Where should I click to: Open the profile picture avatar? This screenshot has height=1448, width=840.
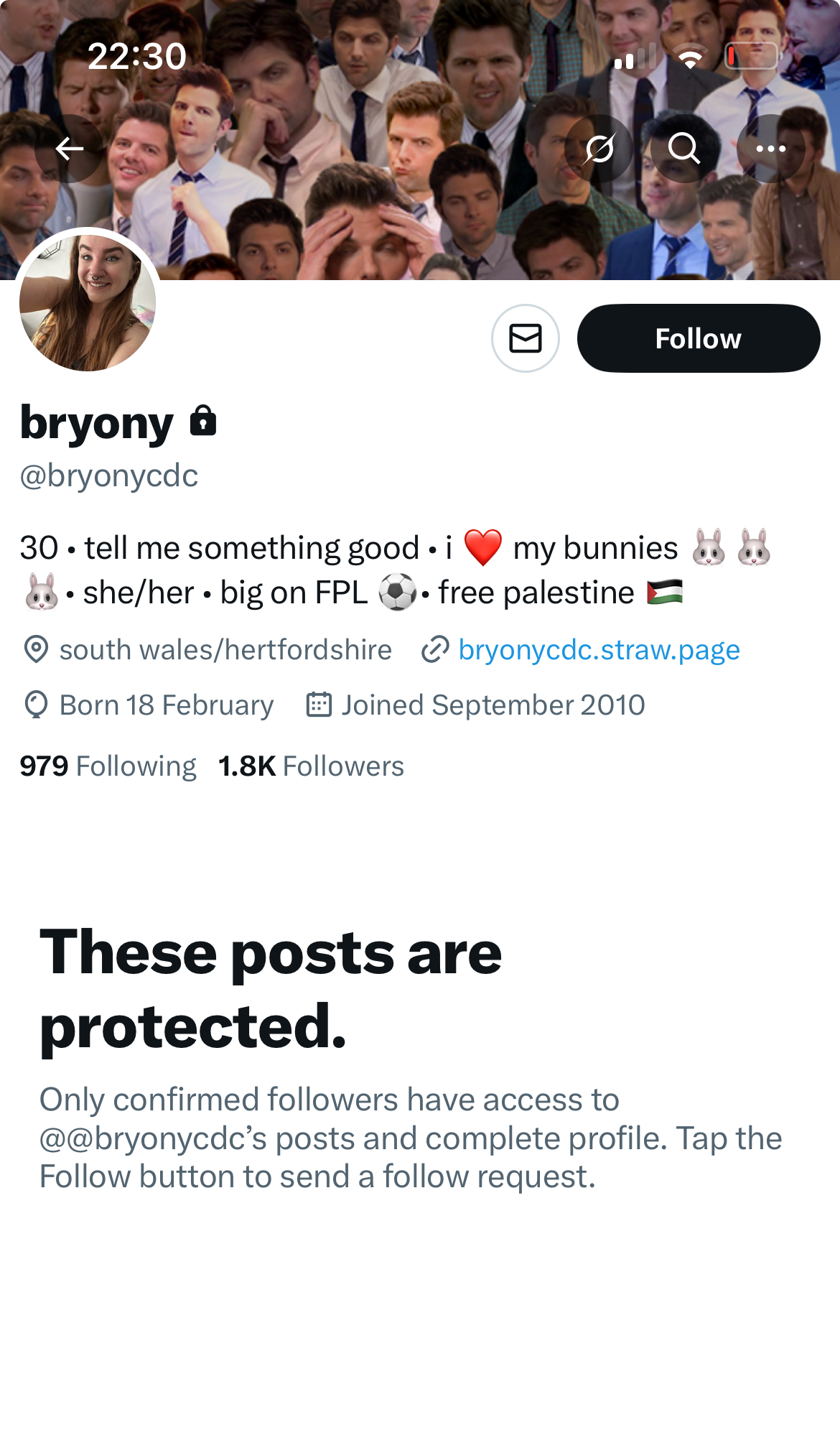pyautogui.click(x=88, y=303)
